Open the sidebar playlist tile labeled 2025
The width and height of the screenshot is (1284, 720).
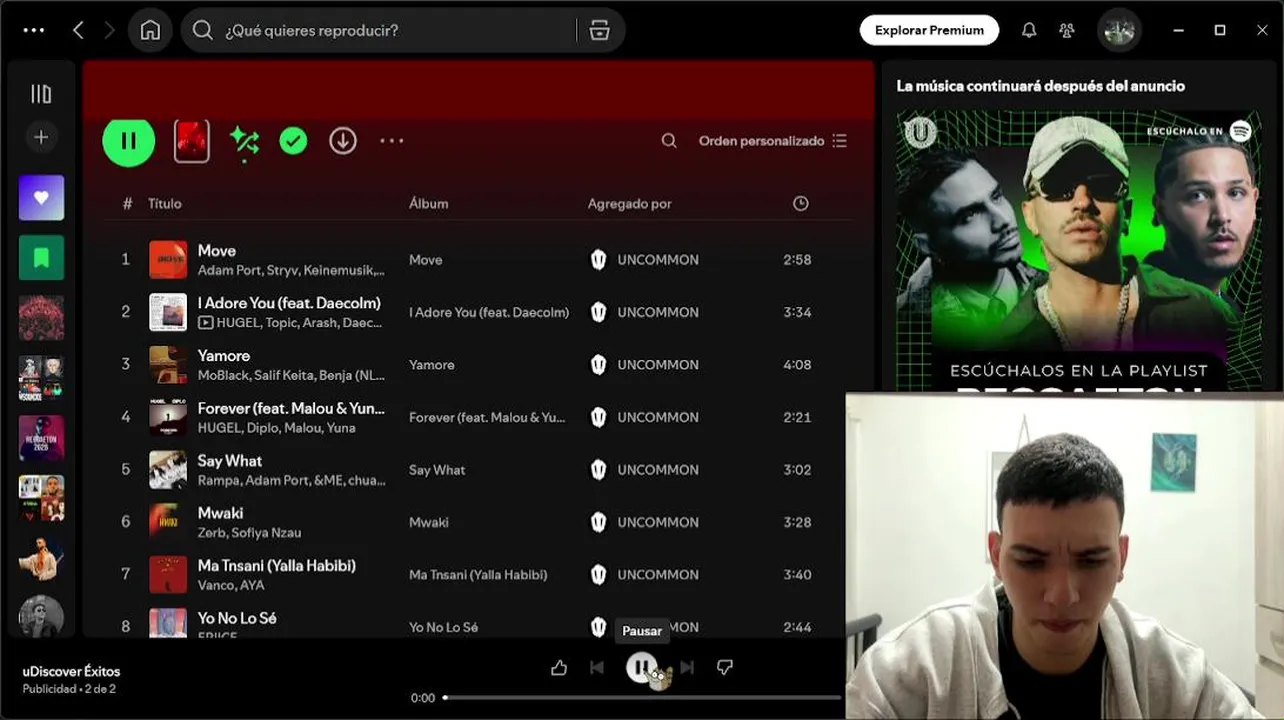point(41,438)
